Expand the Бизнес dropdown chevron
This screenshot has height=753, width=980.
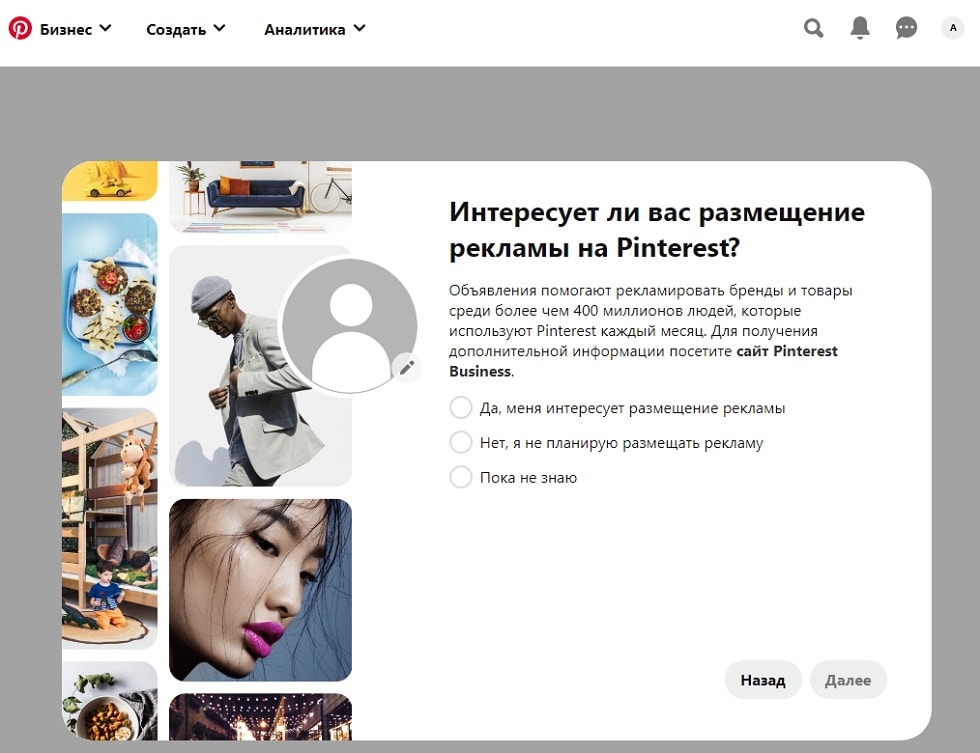(105, 29)
